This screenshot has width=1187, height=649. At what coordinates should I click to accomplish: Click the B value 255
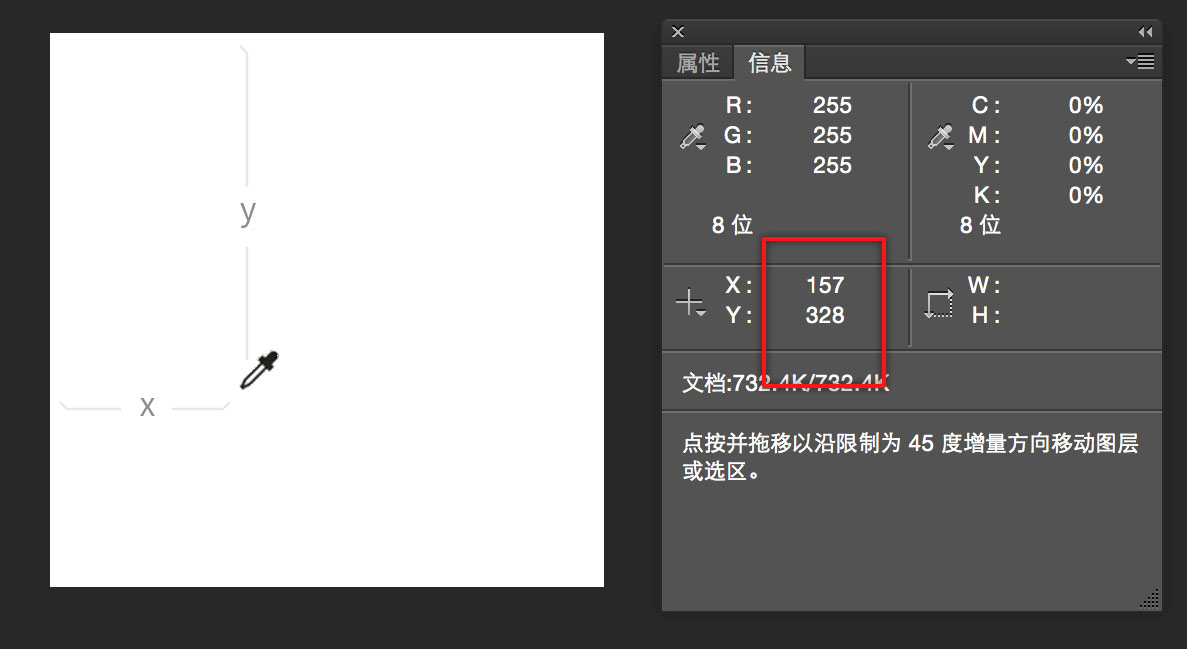[832, 165]
